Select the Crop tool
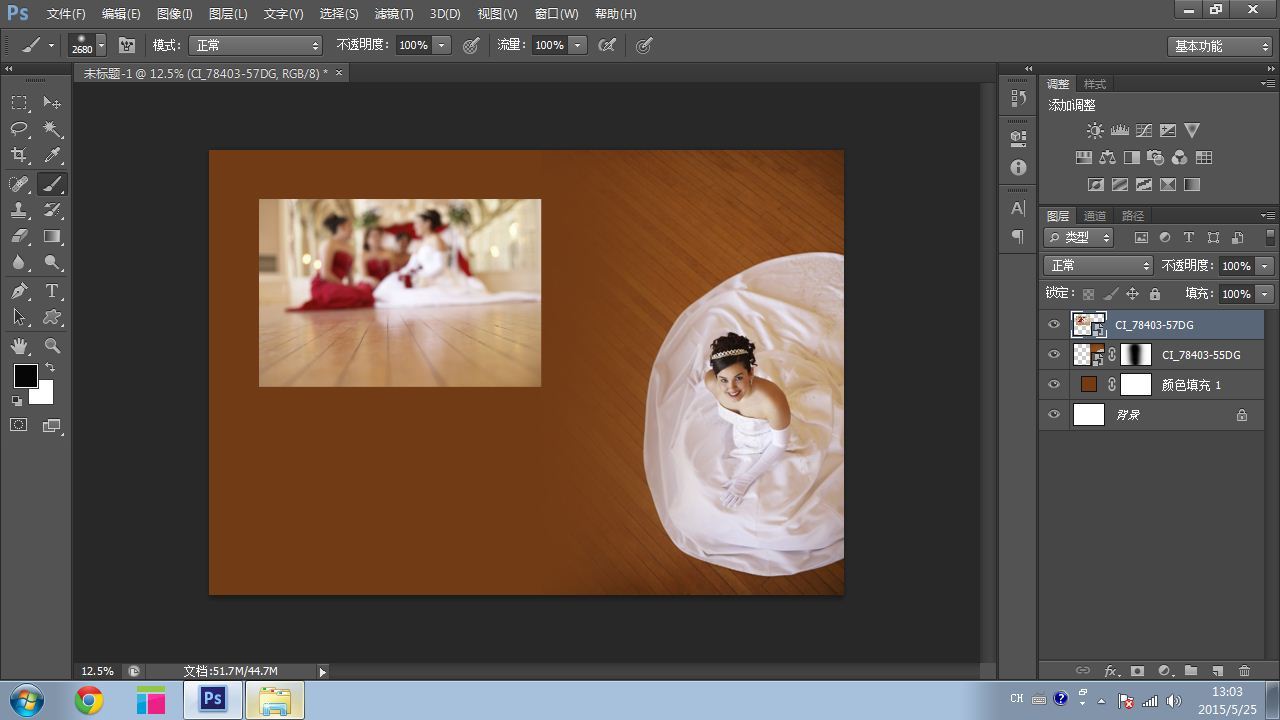Screen dimensions: 1280x720 pyautogui.click(x=19, y=155)
